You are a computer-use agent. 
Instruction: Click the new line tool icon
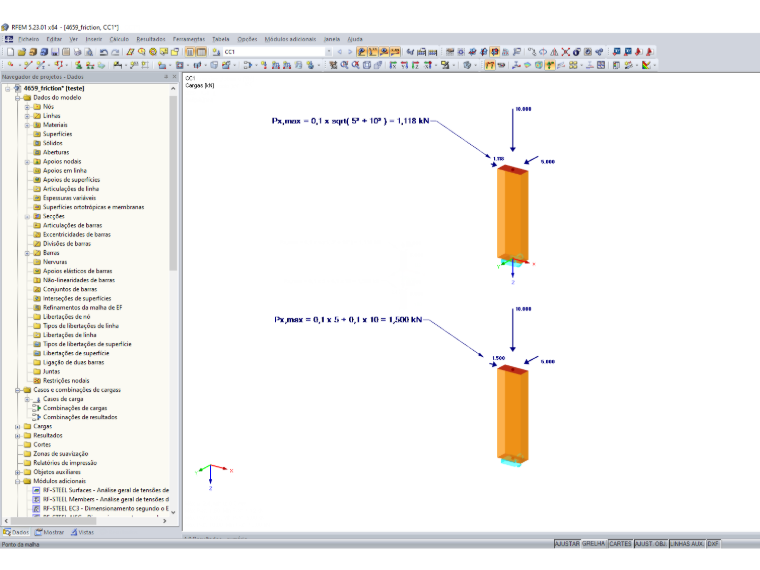[28, 65]
